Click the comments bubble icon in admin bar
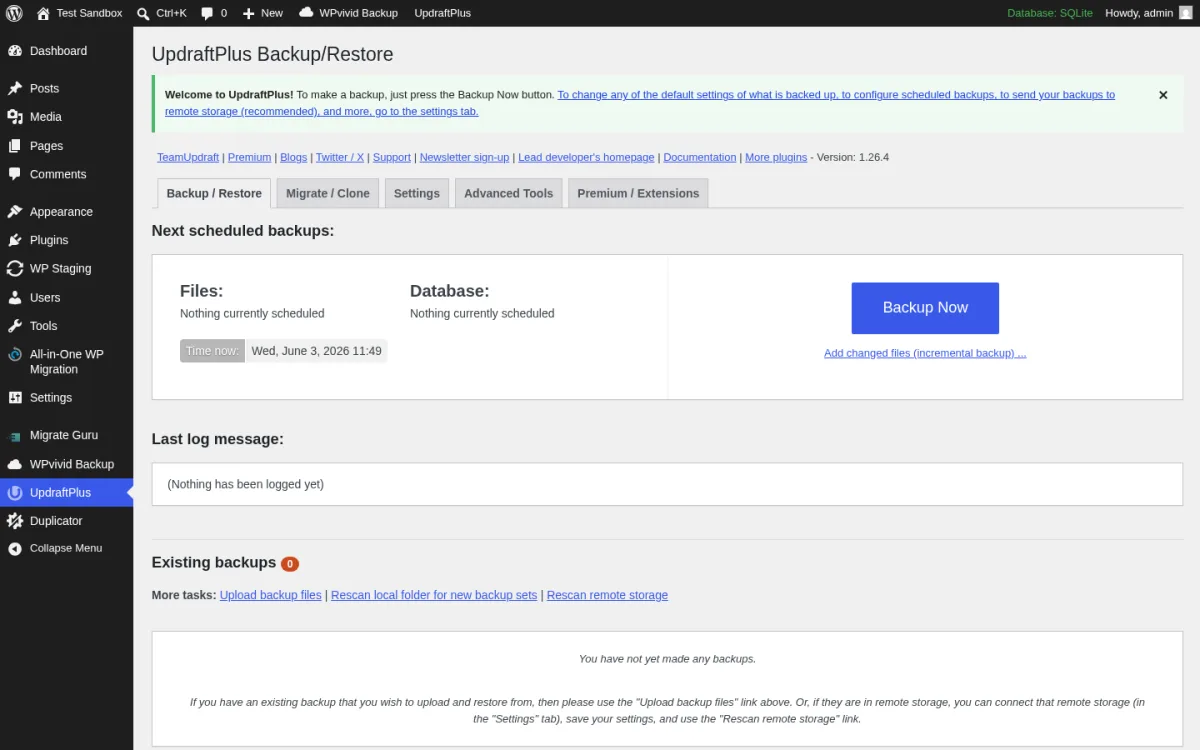The image size is (1200, 750). coord(206,13)
